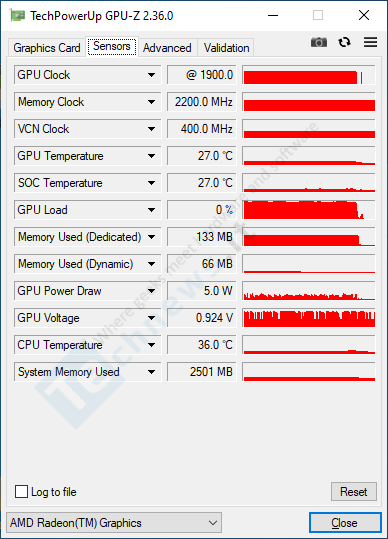Click the GPU Load red graph
Viewport: 388px width, 539px height.
coord(309,210)
